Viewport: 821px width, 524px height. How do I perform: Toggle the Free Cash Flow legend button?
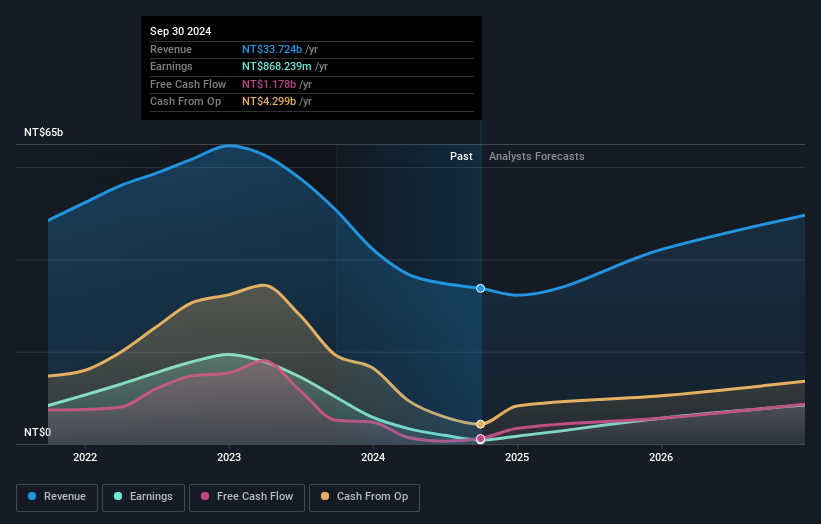click(247, 497)
